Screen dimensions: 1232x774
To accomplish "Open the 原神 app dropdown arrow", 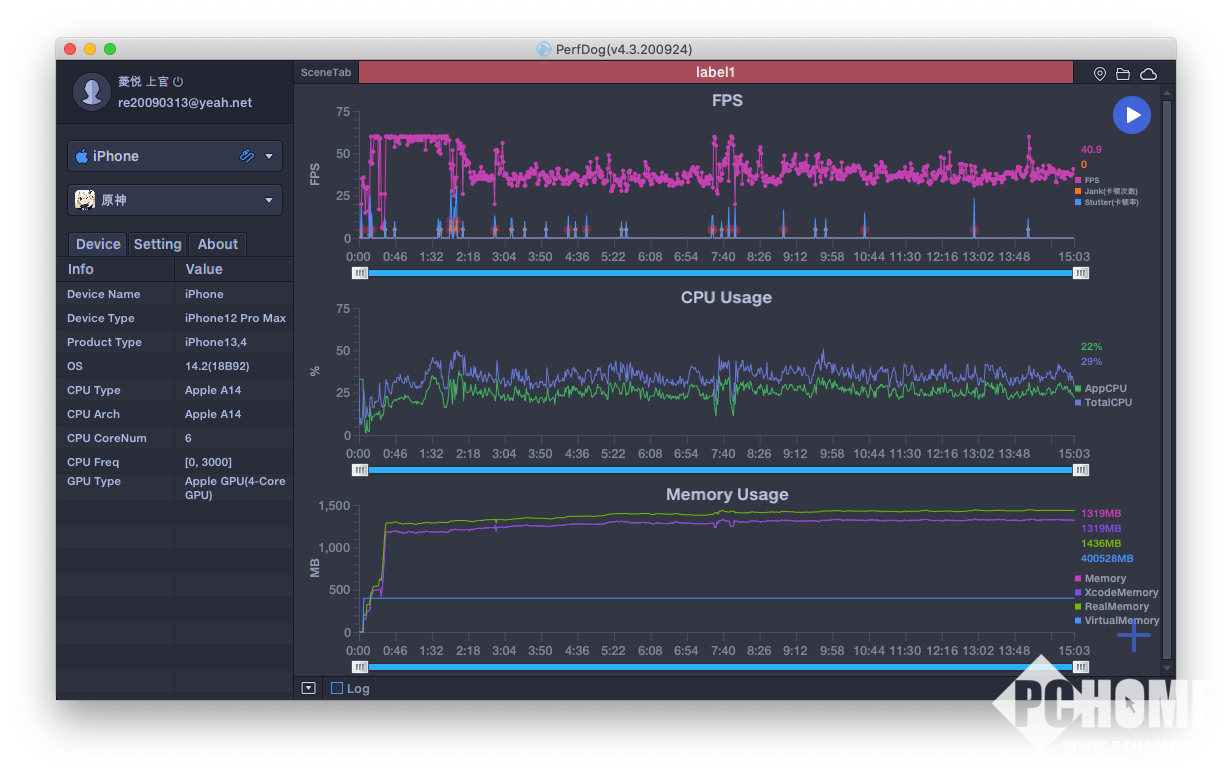I will [x=269, y=201].
